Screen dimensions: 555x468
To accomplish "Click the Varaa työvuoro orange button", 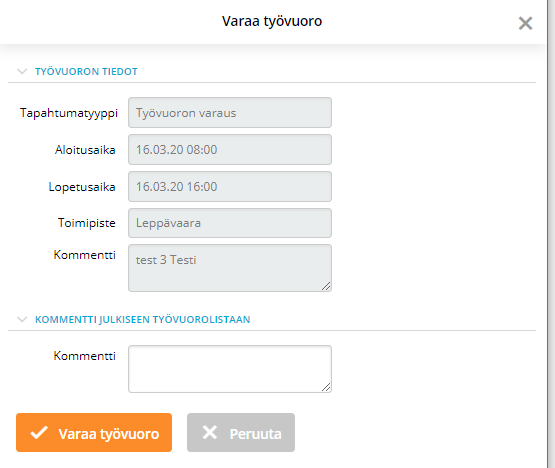I will point(94,433).
